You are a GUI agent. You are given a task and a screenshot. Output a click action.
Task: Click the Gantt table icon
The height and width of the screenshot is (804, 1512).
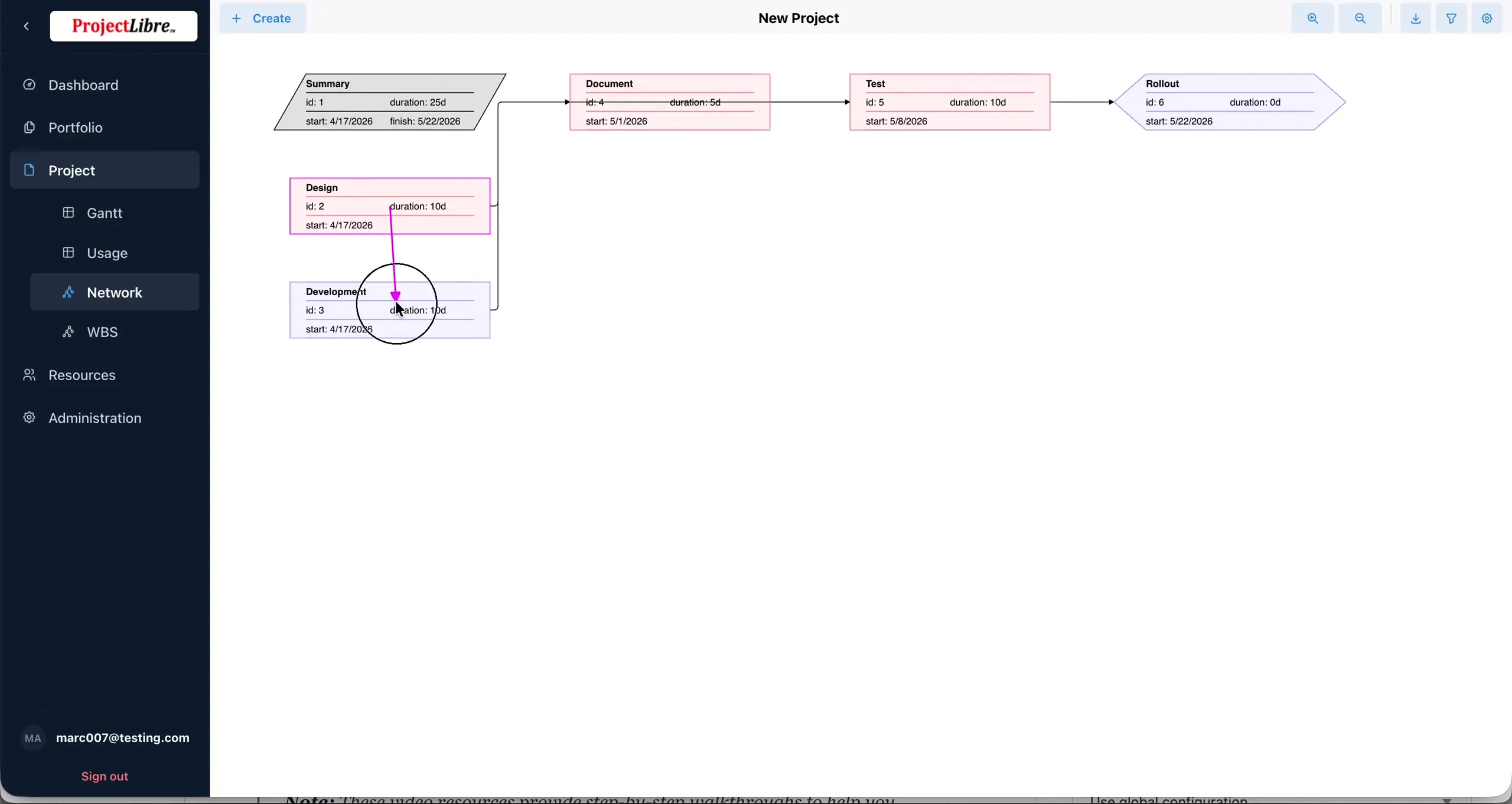click(69, 213)
